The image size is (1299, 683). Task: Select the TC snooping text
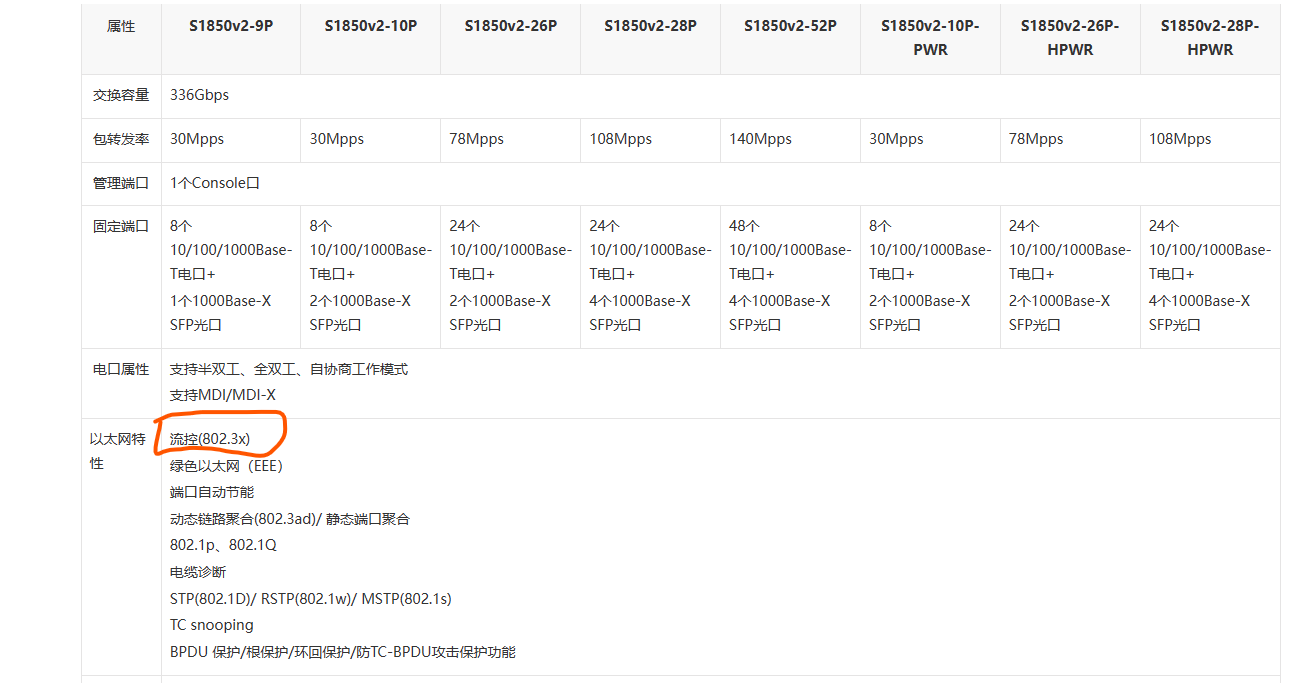212,625
